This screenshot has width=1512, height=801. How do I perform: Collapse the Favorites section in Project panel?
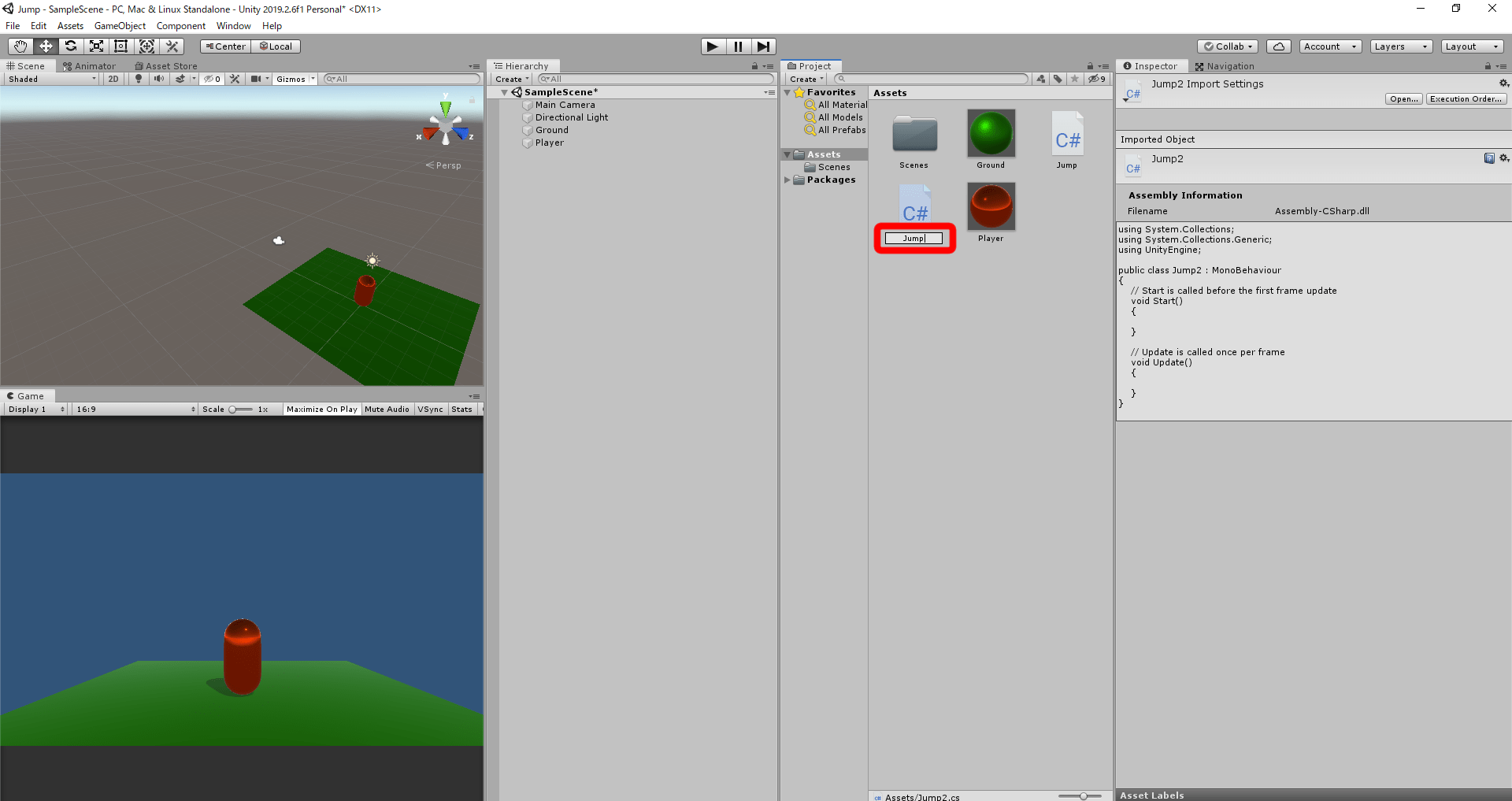pos(787,92)
